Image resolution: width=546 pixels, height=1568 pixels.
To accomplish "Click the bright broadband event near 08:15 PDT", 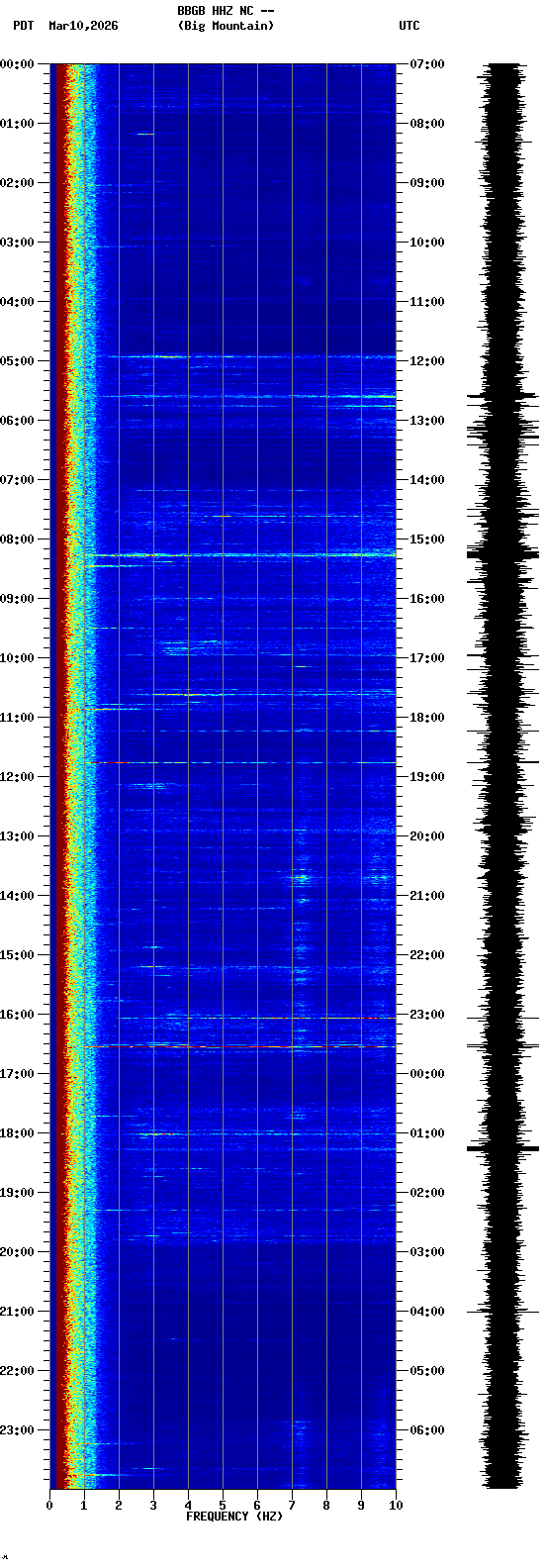I will coord(242,555).
